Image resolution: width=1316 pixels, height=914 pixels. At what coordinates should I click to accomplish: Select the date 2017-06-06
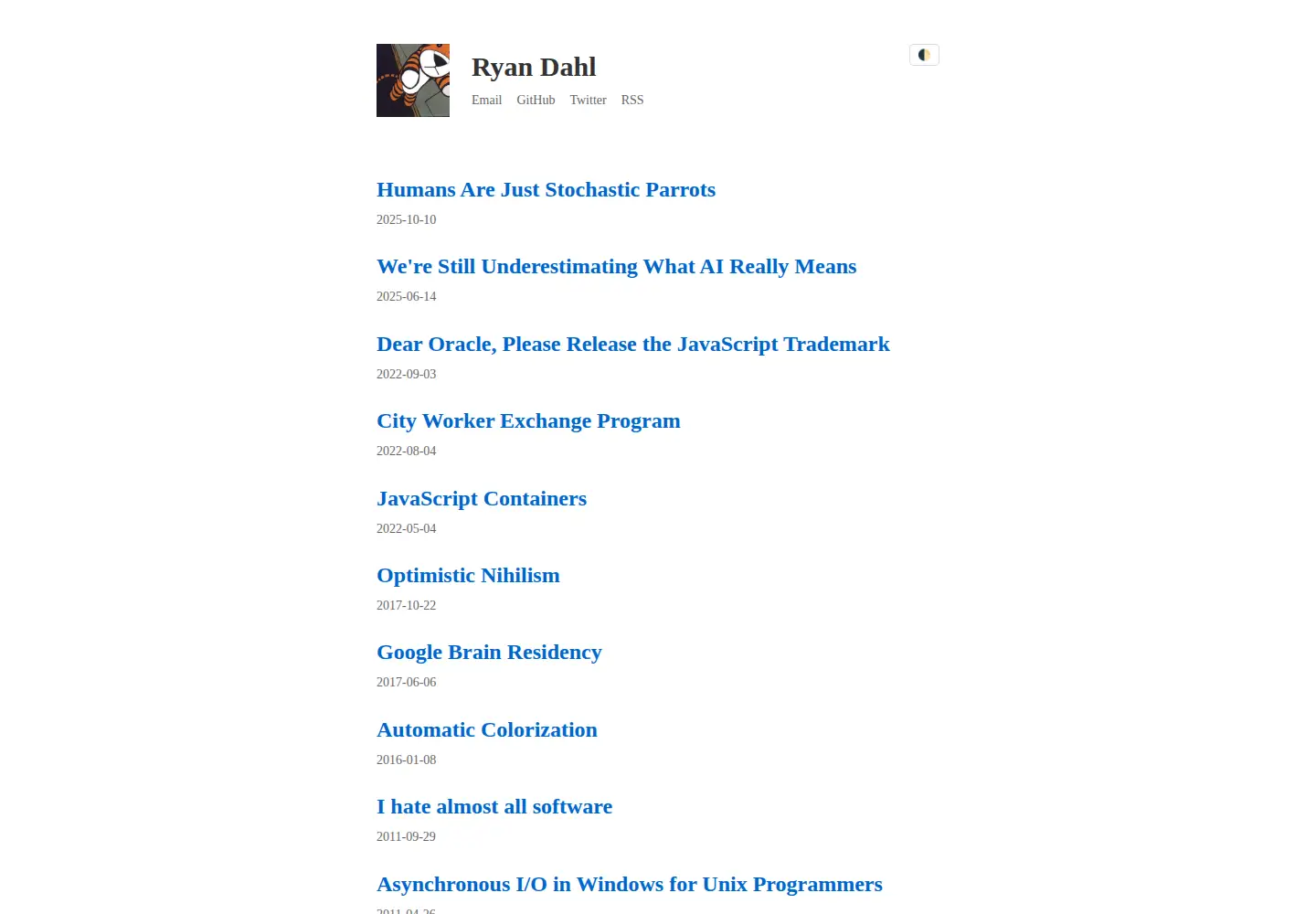pos(407,682)
